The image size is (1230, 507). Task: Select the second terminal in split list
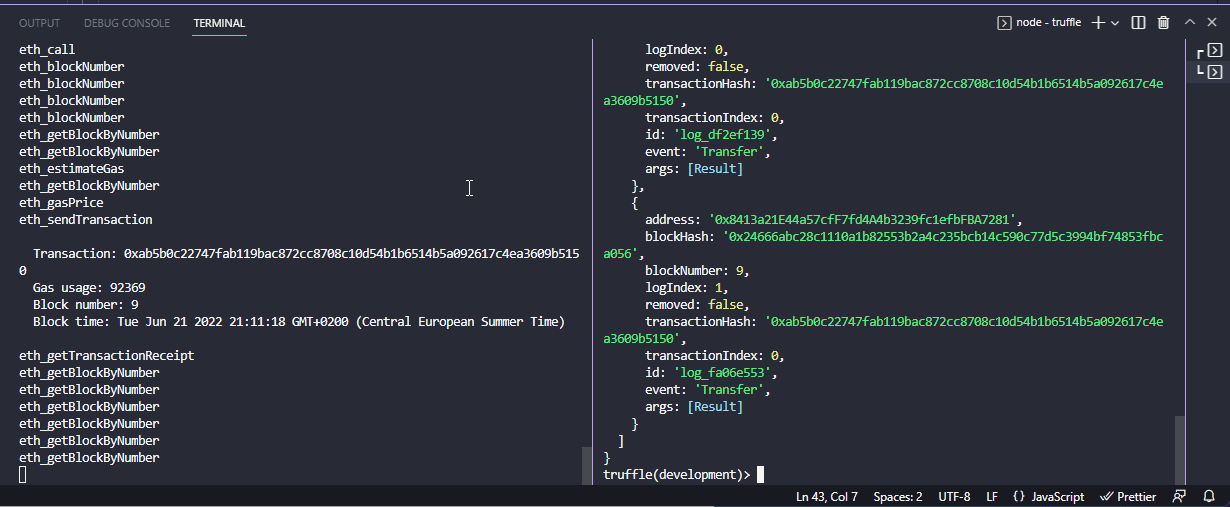point(1212,71)
